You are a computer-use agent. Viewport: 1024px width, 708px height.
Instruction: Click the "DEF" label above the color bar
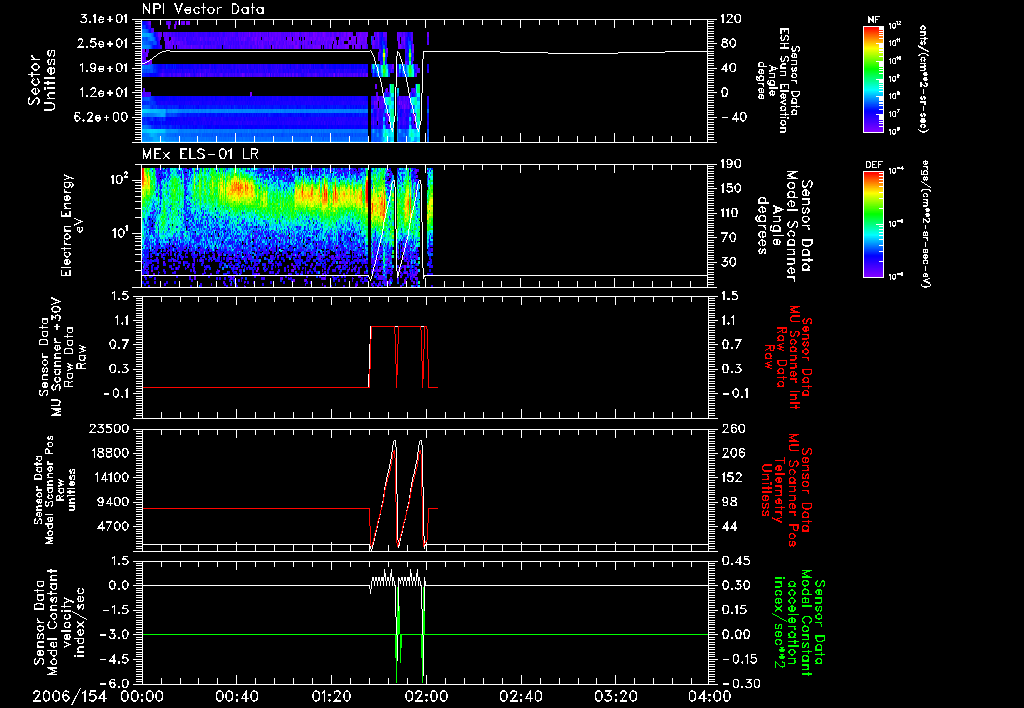873,165
